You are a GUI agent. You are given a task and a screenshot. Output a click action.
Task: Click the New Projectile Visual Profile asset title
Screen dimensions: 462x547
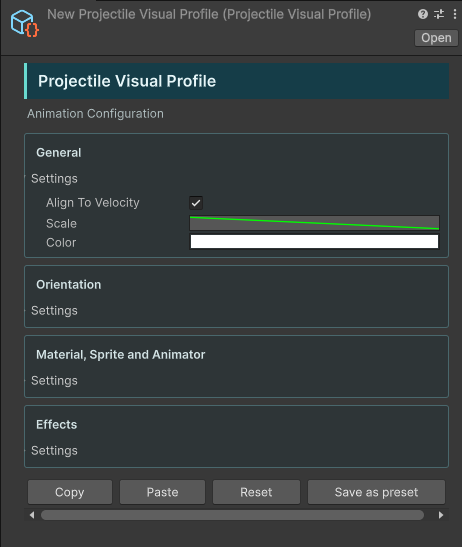209,14
